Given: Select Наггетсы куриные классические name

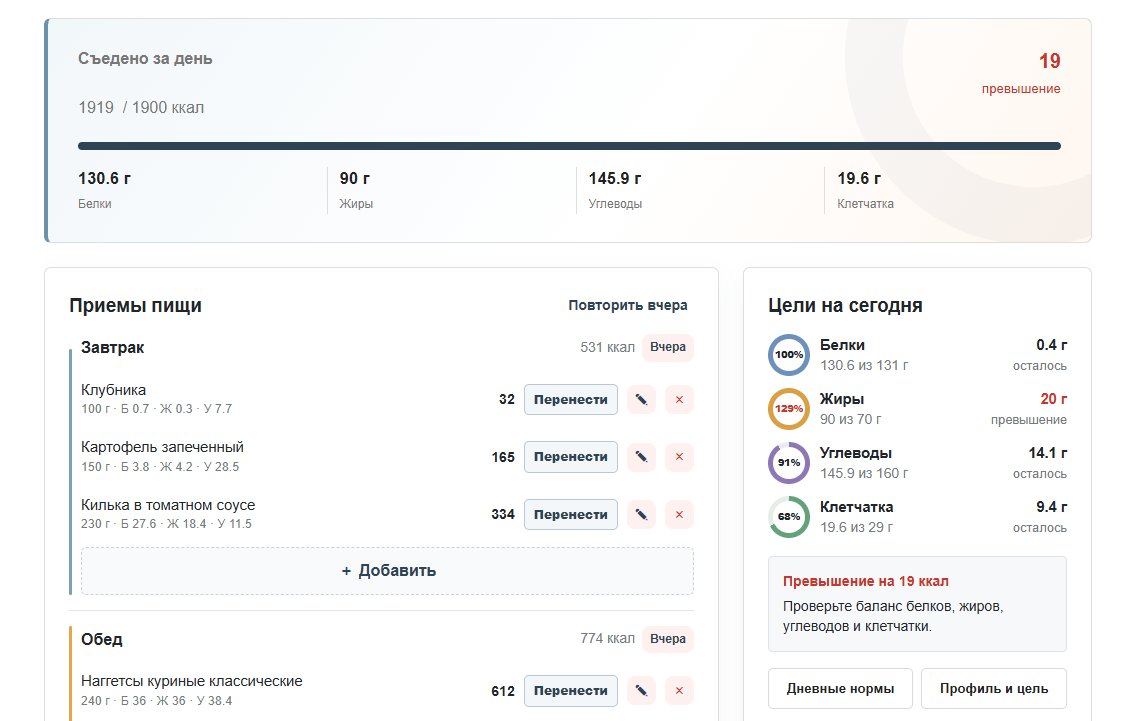Looking at the screenshot, I should tap(191, 681).
